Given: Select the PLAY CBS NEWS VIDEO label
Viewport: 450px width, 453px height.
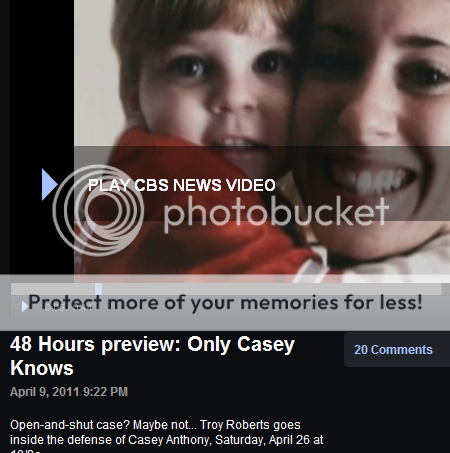Looking at the screenshot, I should (x=182, y=185).
